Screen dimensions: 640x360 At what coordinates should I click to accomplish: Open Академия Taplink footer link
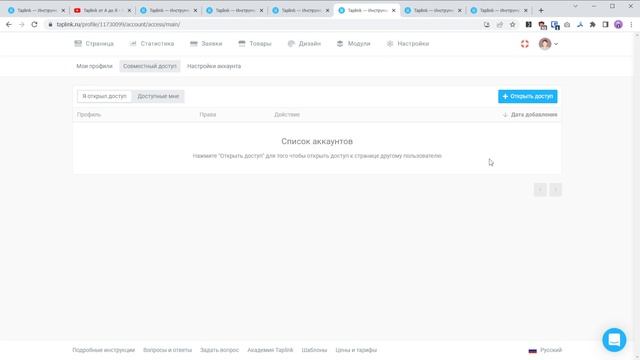[x=270, y=350]
